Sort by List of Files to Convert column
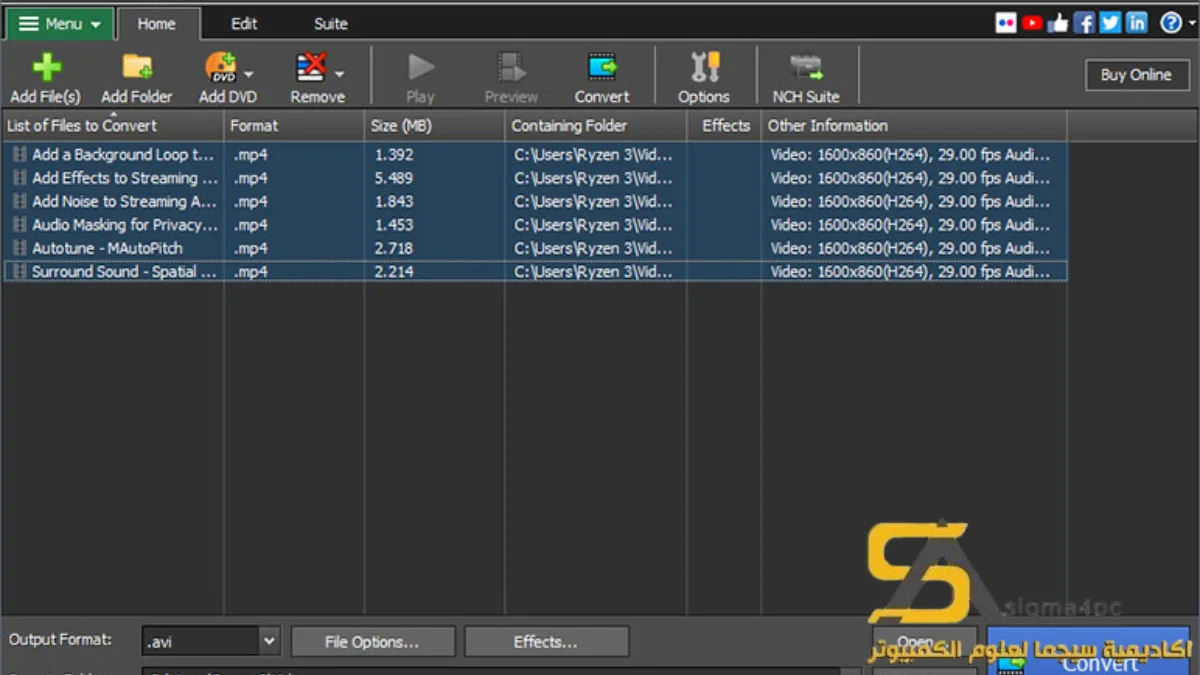This screenshot has height=675, width=1200. coord(112,126)
